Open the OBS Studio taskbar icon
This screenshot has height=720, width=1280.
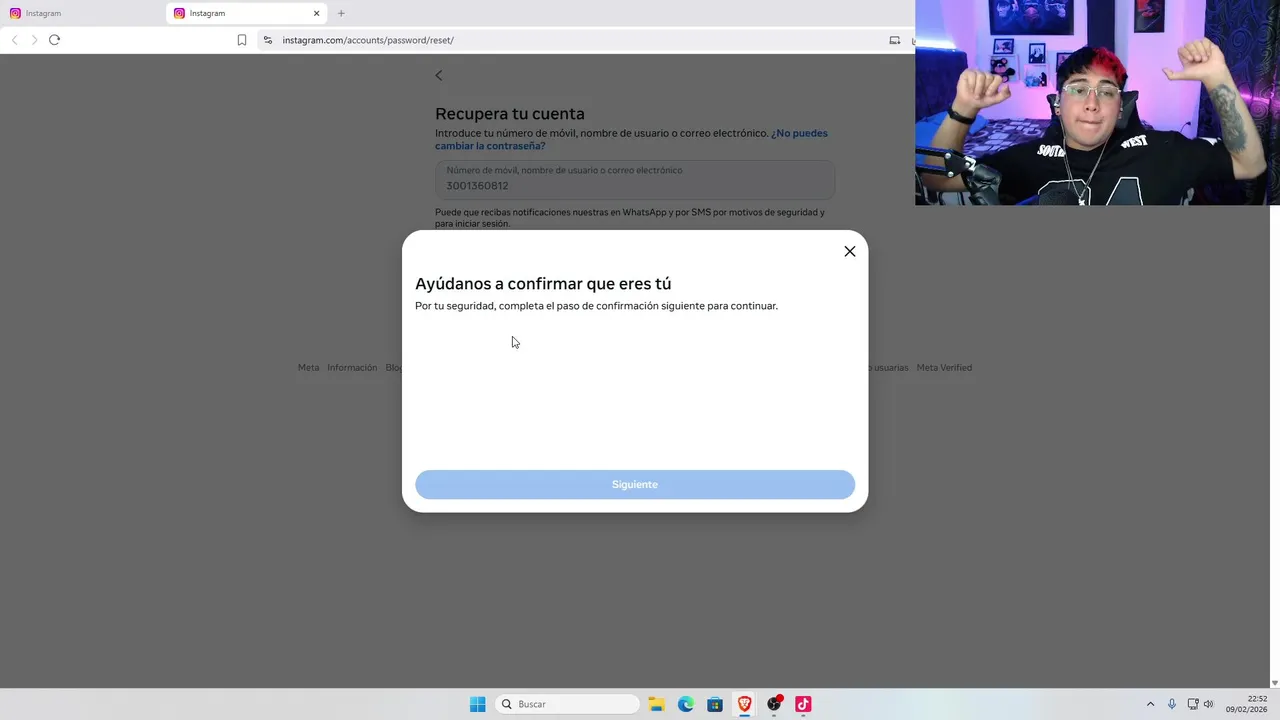(774, 704)
